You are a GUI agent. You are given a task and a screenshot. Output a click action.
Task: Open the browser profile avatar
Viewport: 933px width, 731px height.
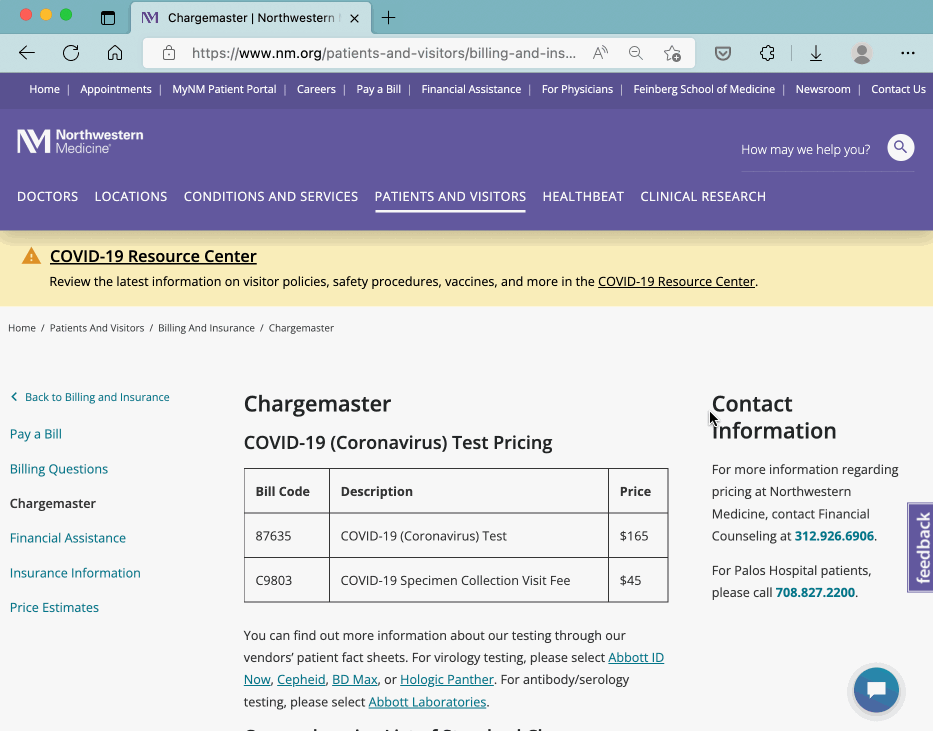(861, 54)
